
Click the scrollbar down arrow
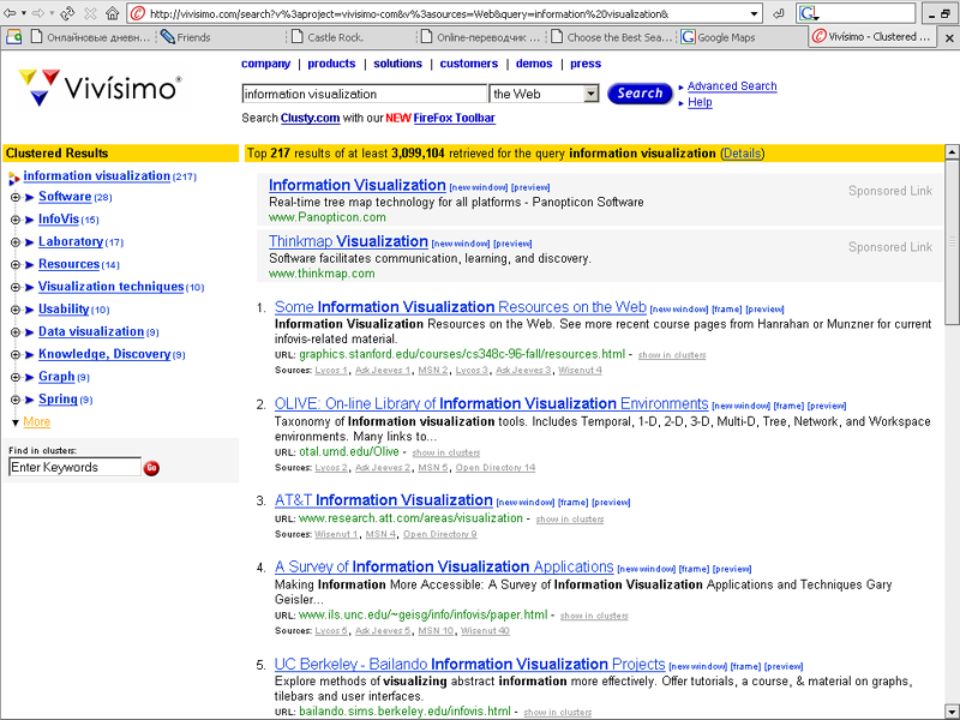point(952,711)
